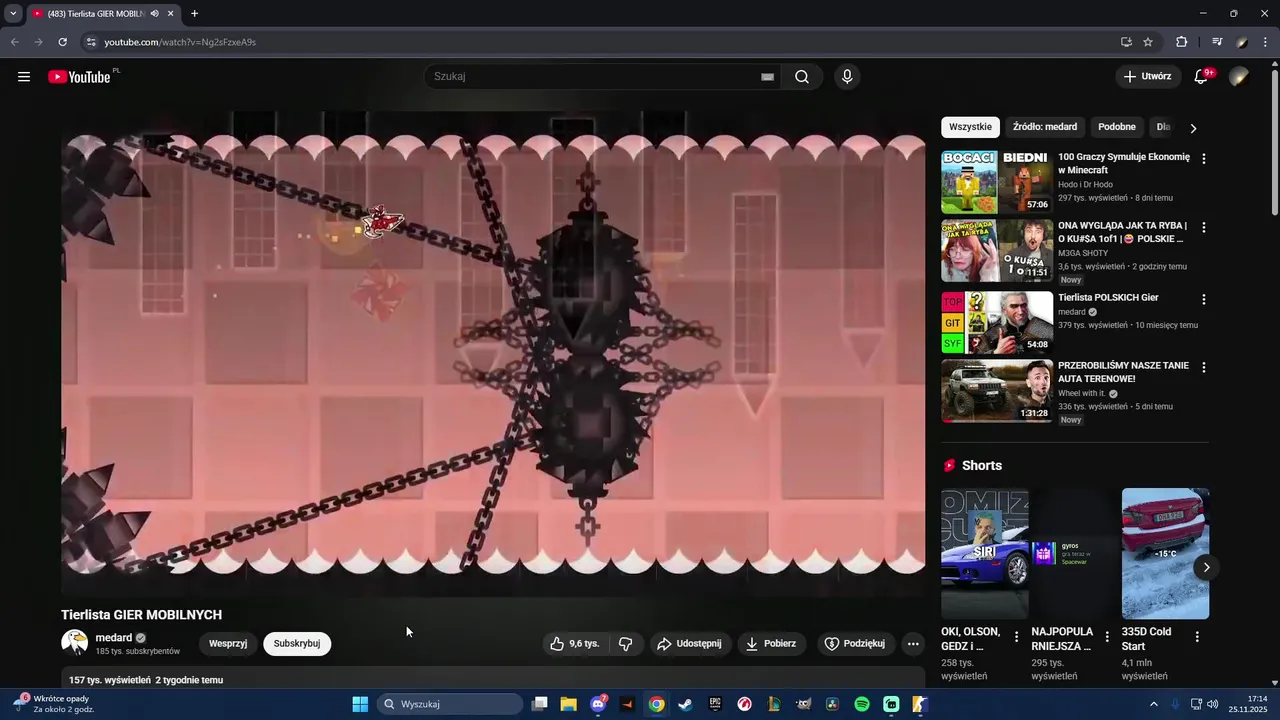
Task: Open the ONA WYGLĄDA JAK TA RYBA thumbnail
Action: point(997,251)
